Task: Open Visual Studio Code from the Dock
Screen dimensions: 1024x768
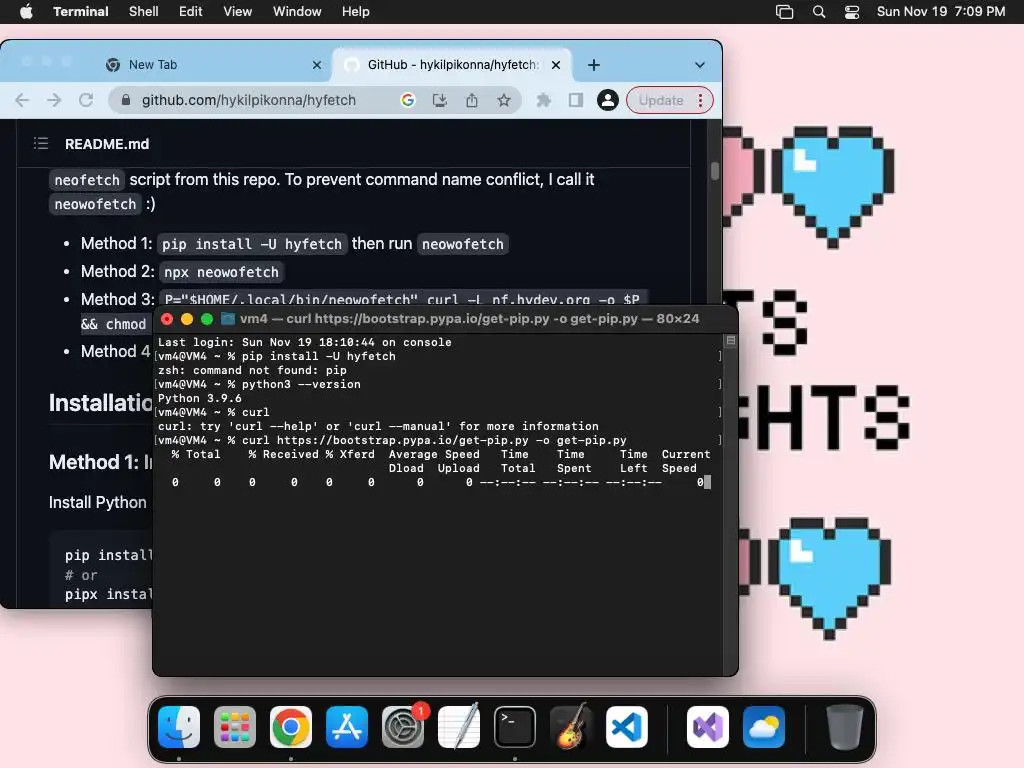Action: pos(627,726)
